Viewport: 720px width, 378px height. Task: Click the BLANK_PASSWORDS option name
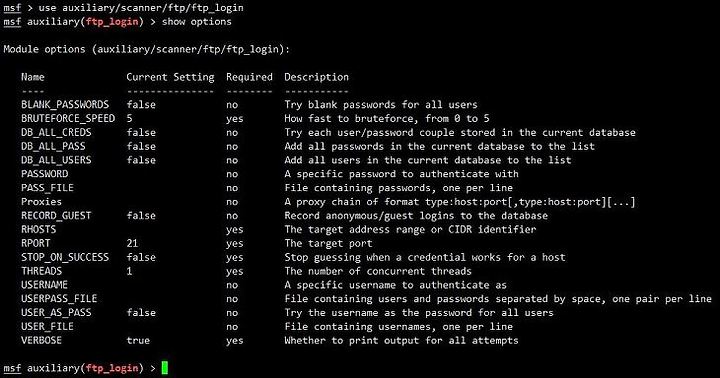pyautogui.click(x=65, y=105)
